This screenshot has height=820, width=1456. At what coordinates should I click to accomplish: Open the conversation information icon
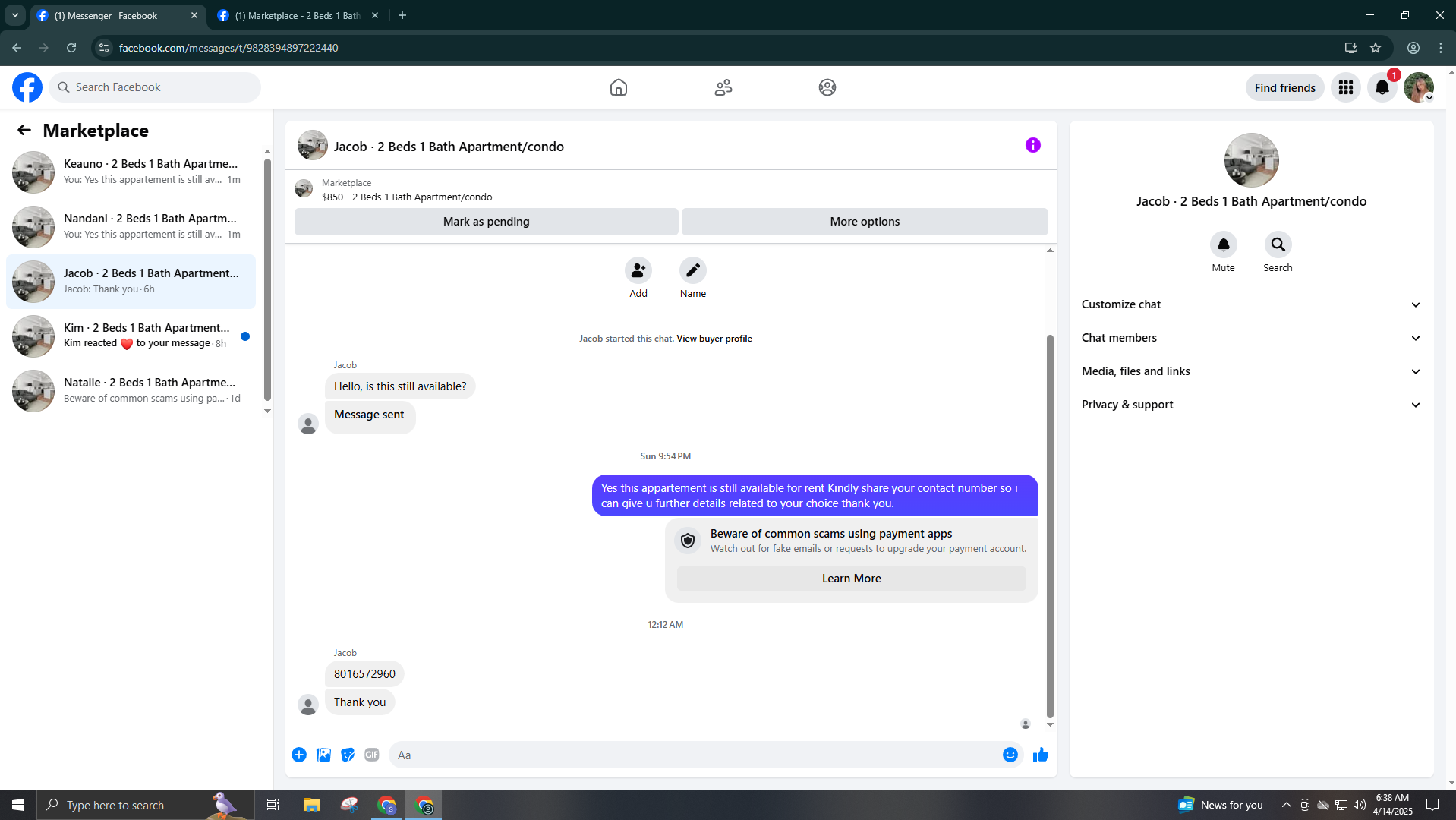coord(1033,145)
